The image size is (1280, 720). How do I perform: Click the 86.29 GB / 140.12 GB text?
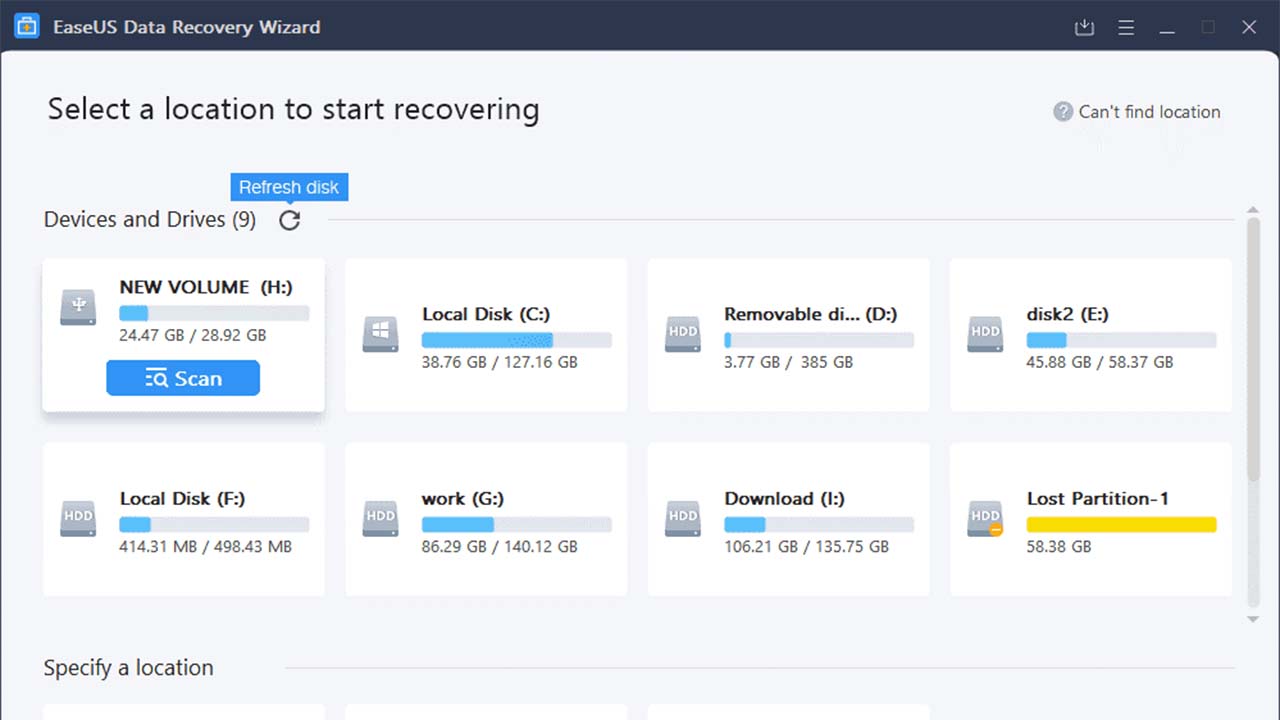pos(500,547)
